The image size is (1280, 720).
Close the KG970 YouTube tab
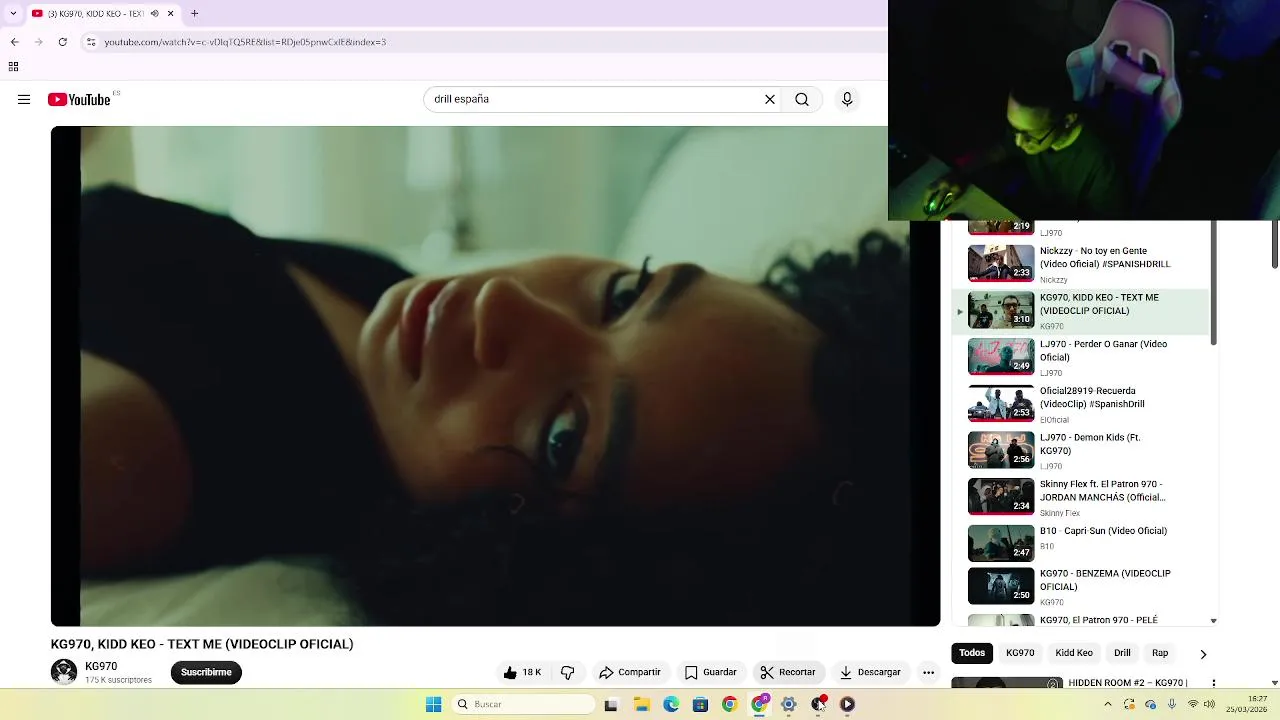coord(170,14)
